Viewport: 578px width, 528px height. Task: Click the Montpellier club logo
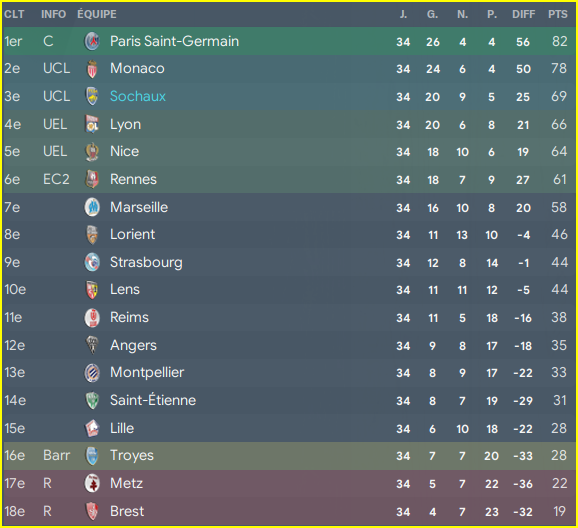coord(92,373)
